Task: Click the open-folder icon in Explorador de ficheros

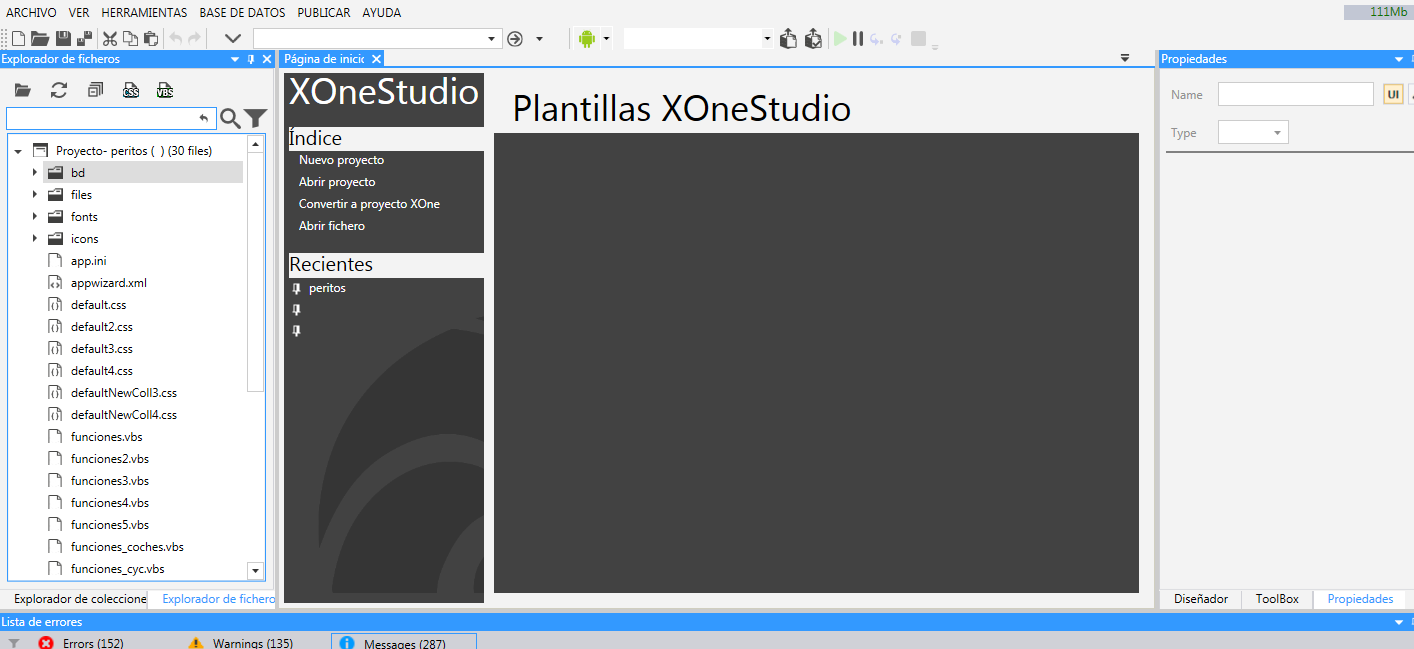Action: (x=22, y=90)
